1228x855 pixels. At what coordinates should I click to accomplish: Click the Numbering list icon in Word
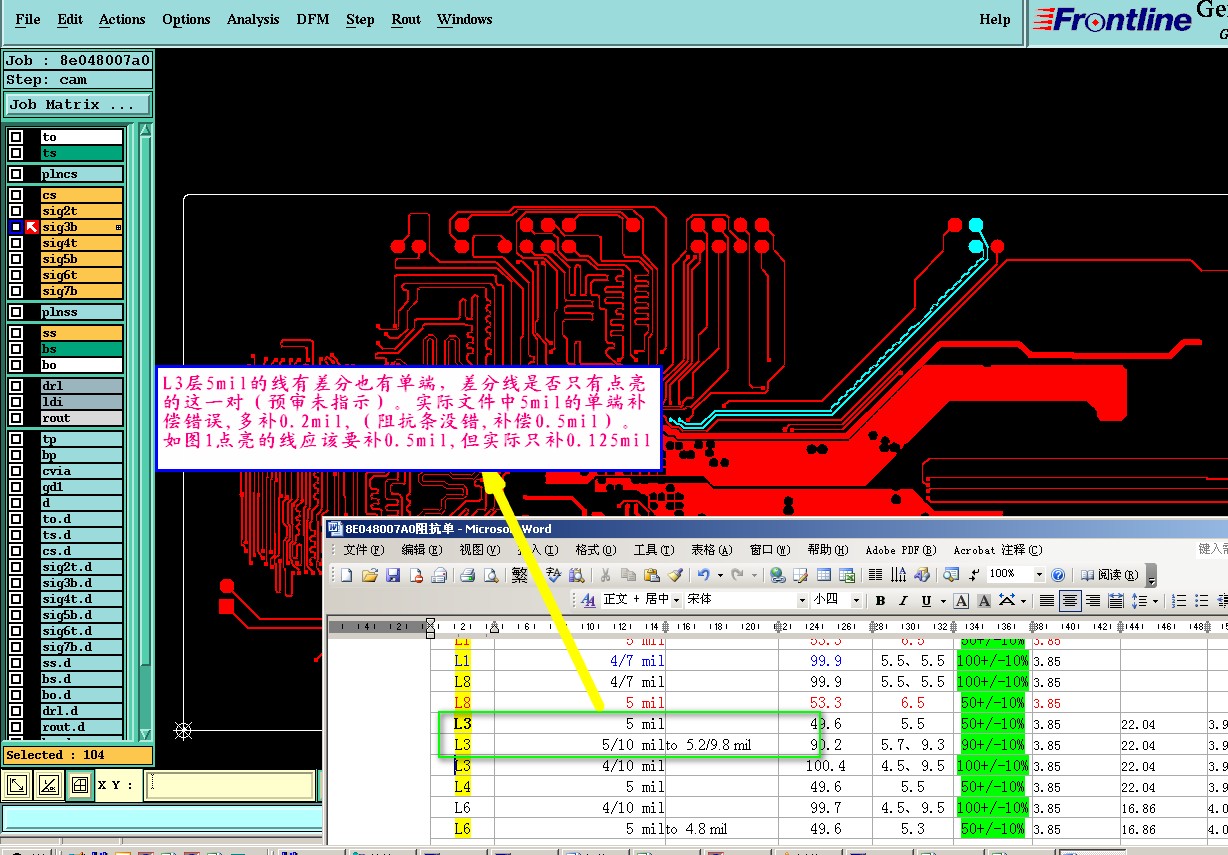point(1179,601)
